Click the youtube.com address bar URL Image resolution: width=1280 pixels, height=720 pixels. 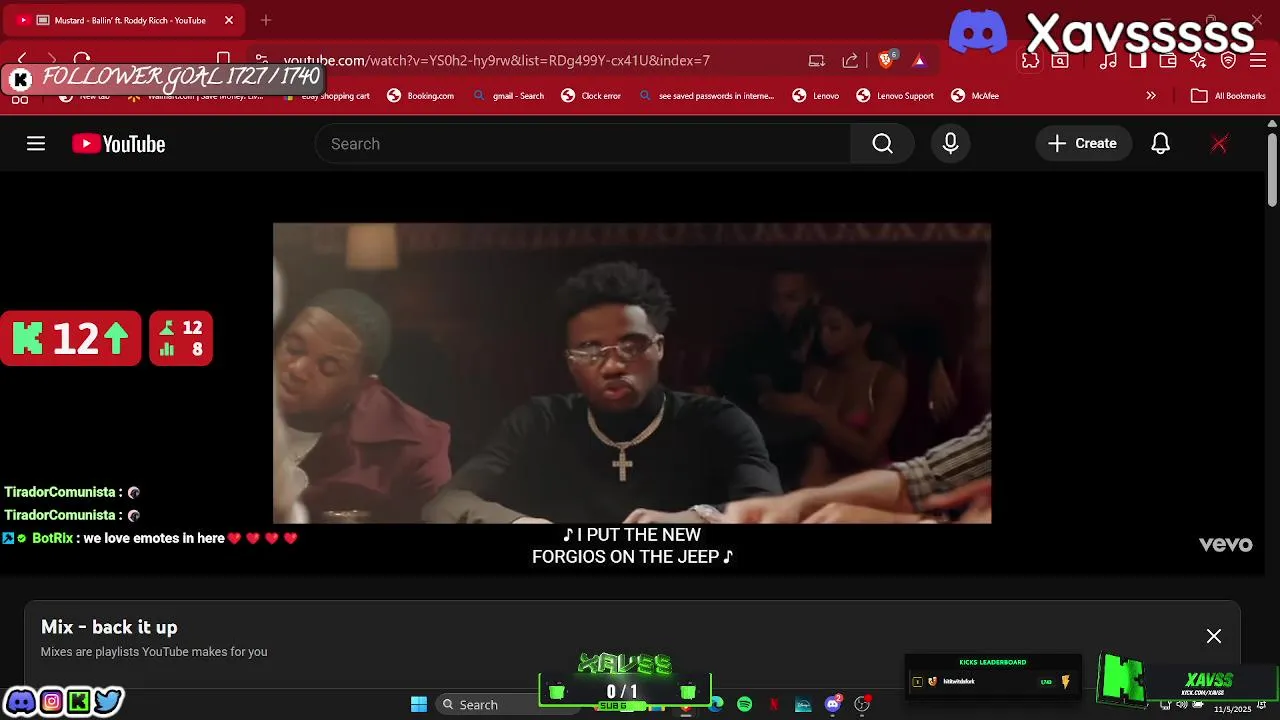pos(497,60)
